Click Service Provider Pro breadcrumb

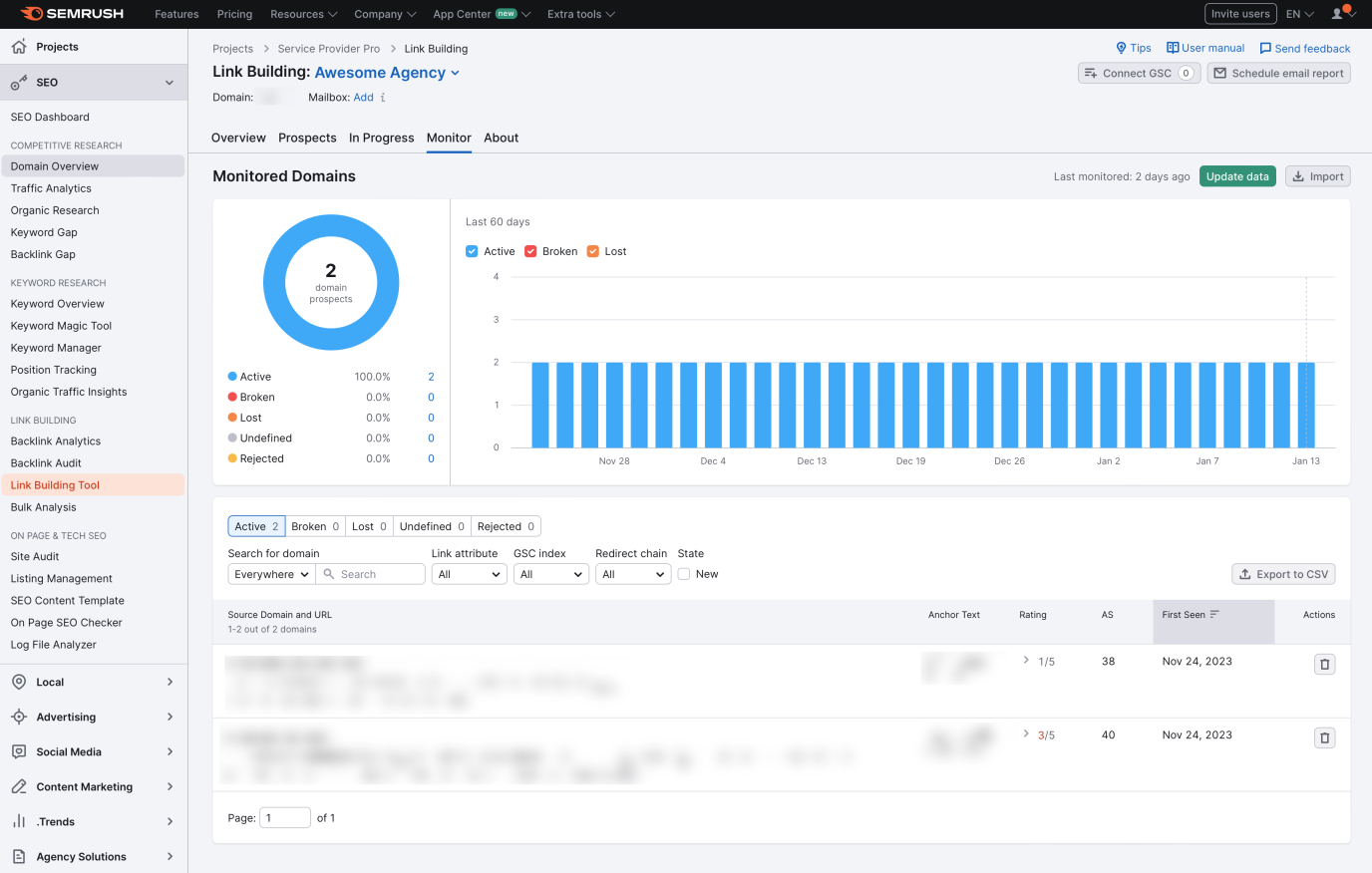pyautogui.click(x=328, y=49)
